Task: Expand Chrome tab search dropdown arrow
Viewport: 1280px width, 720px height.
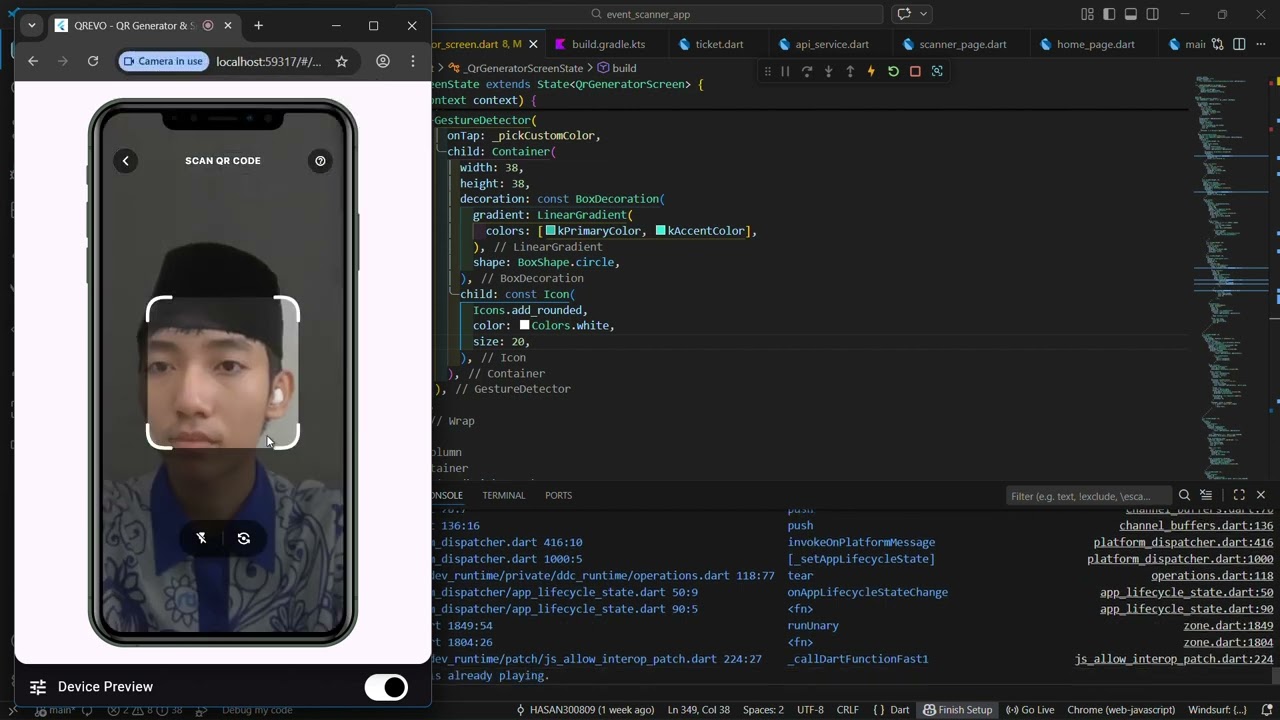Action: click(x=32, y=25)
